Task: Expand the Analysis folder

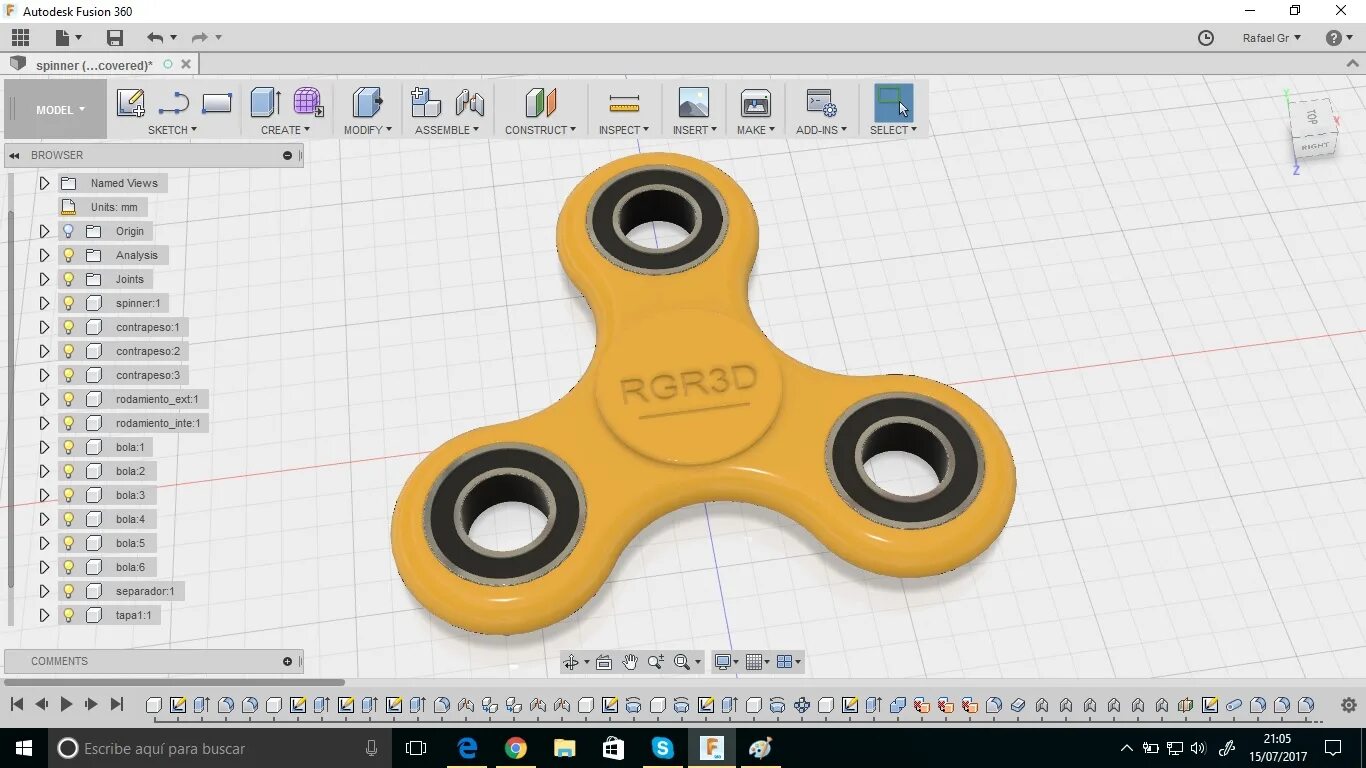Action: [44, 255]
